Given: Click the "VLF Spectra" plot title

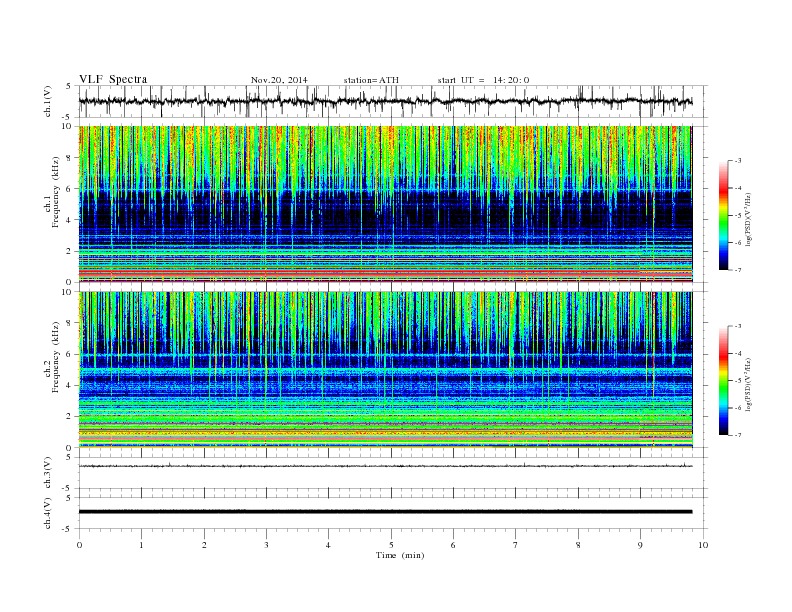Looking at the screenshot, I should click(113, 79).
